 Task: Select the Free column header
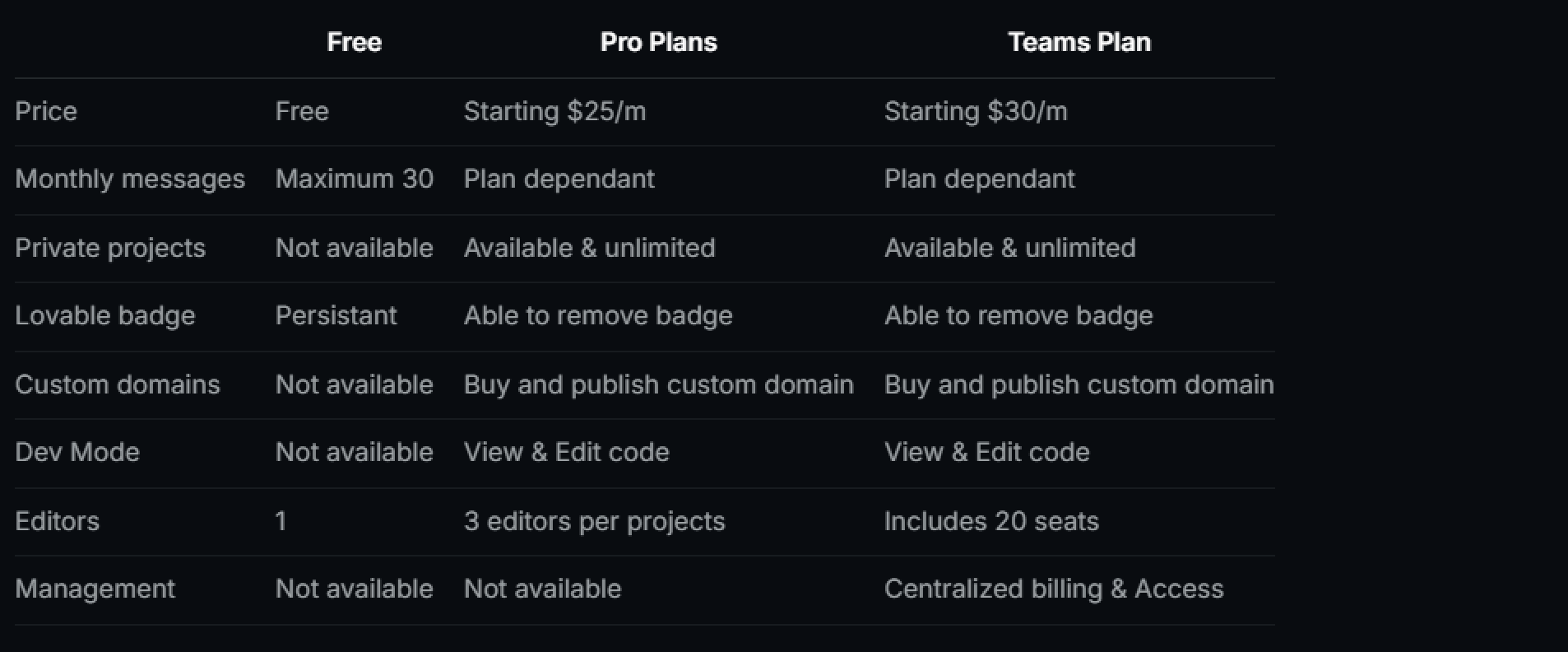354,42
